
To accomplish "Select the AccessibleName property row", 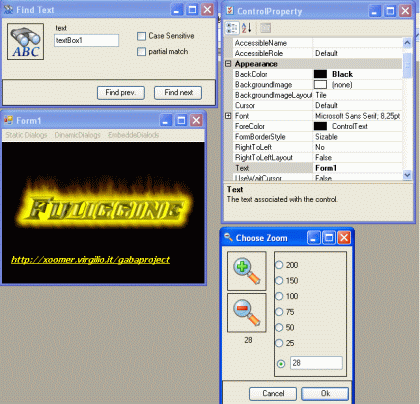I will 317,43.
